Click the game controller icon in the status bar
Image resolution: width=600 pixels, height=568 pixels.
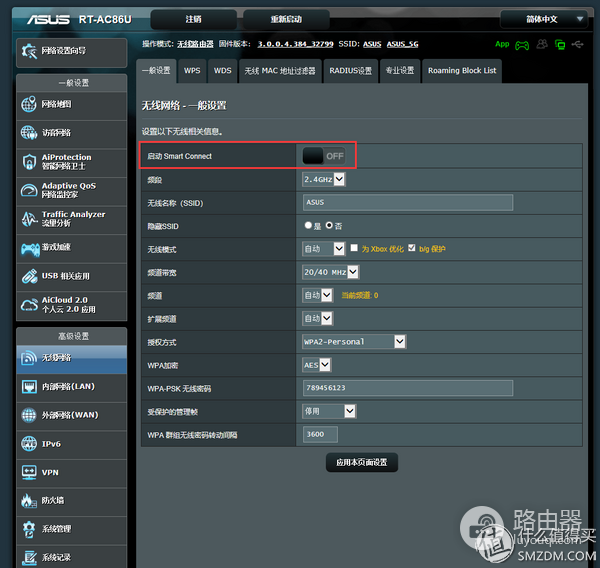[x=521, y=44]
